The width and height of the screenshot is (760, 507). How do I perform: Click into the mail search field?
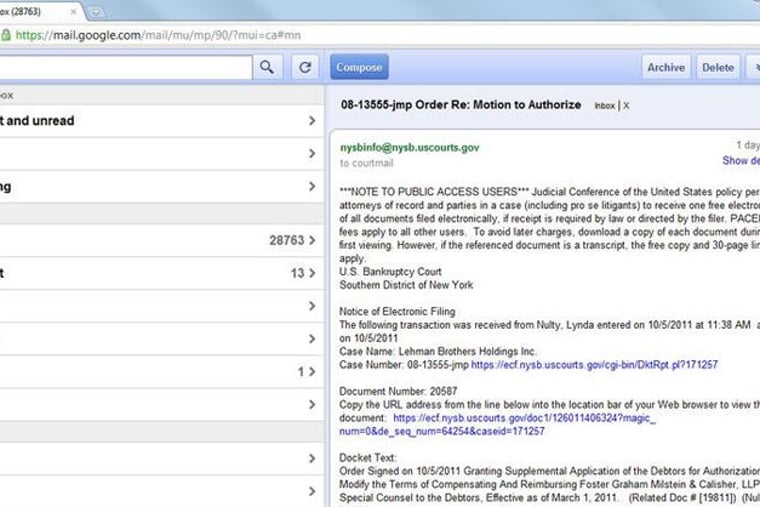click(125, 67)
